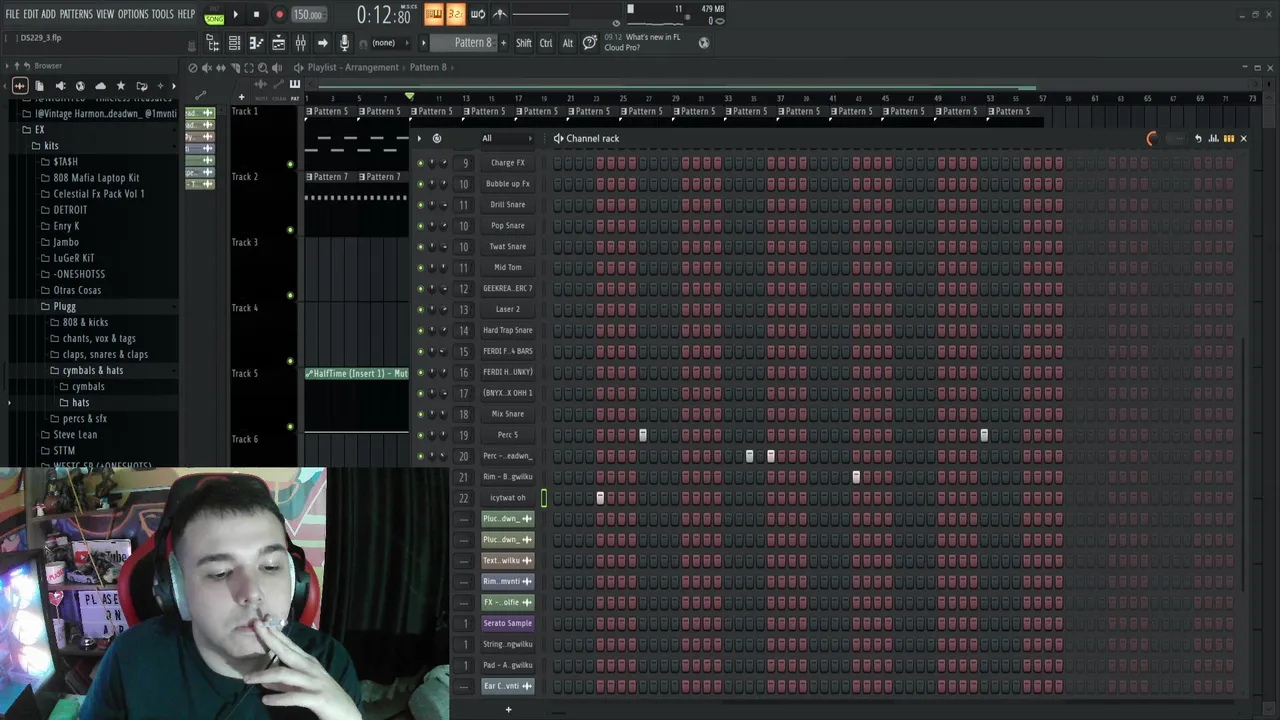Mute Track 3 in the playlist
1280x720 pixels.
[x=290, y=295]
